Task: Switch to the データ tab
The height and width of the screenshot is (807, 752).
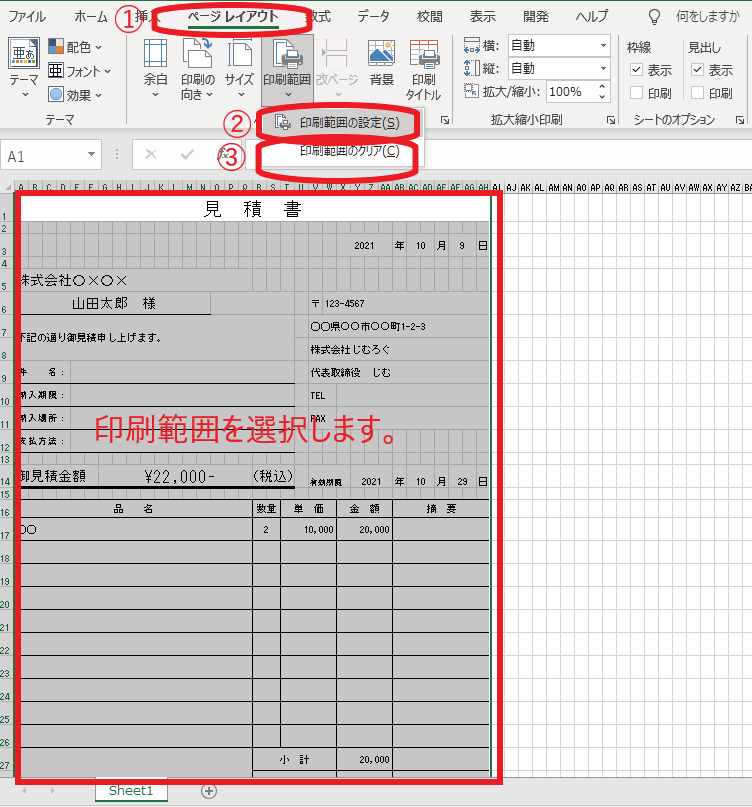Action: (x=374, y=16)
